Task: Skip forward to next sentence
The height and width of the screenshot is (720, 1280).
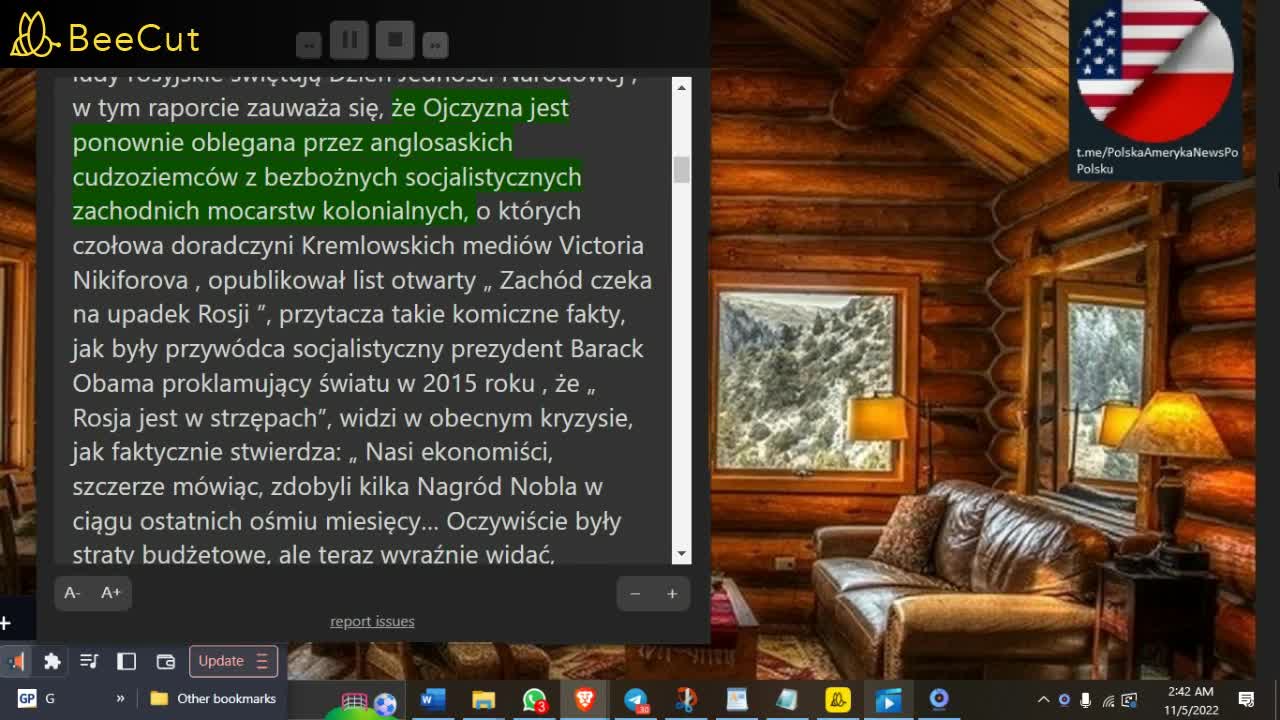Action: (435, 44)
